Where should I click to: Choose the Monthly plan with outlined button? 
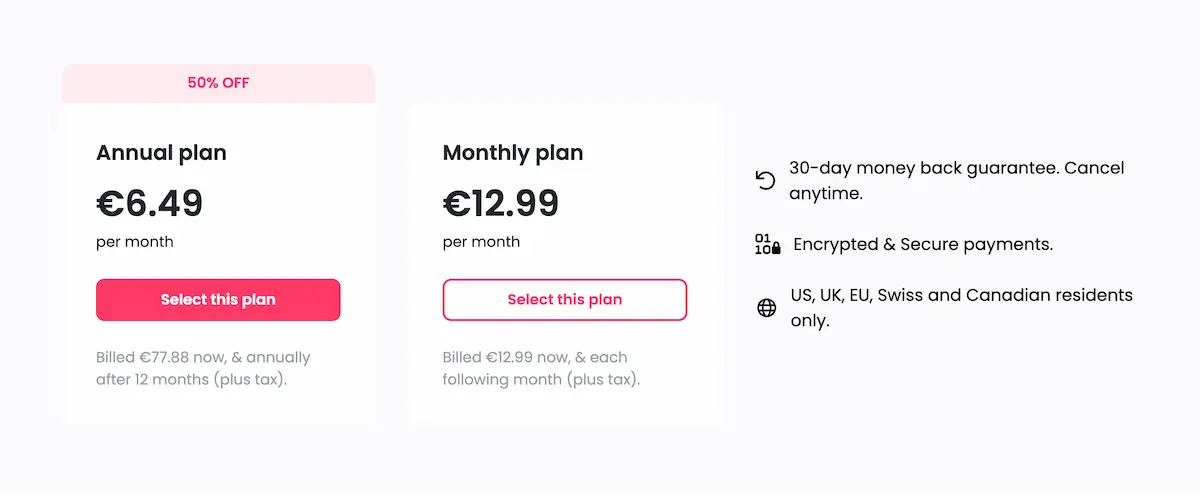click(564, 300)
